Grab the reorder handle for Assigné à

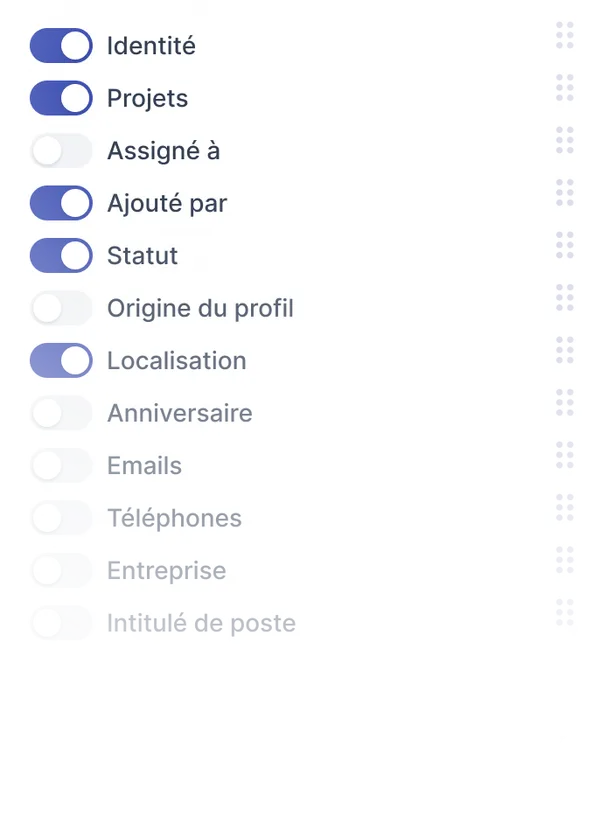564,140
